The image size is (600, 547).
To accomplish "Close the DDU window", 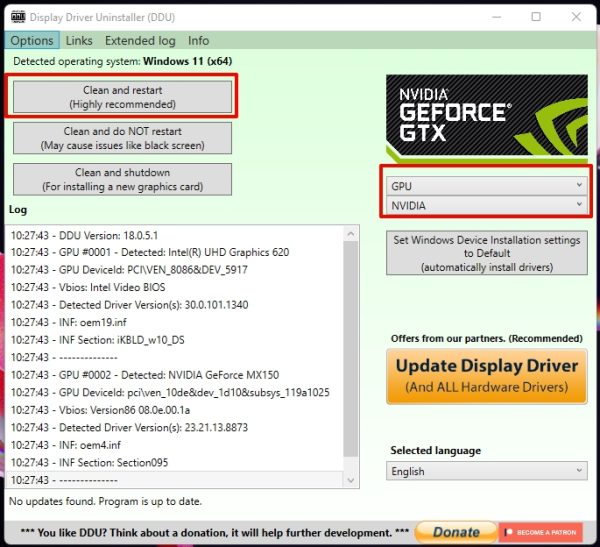I will 576,17.
